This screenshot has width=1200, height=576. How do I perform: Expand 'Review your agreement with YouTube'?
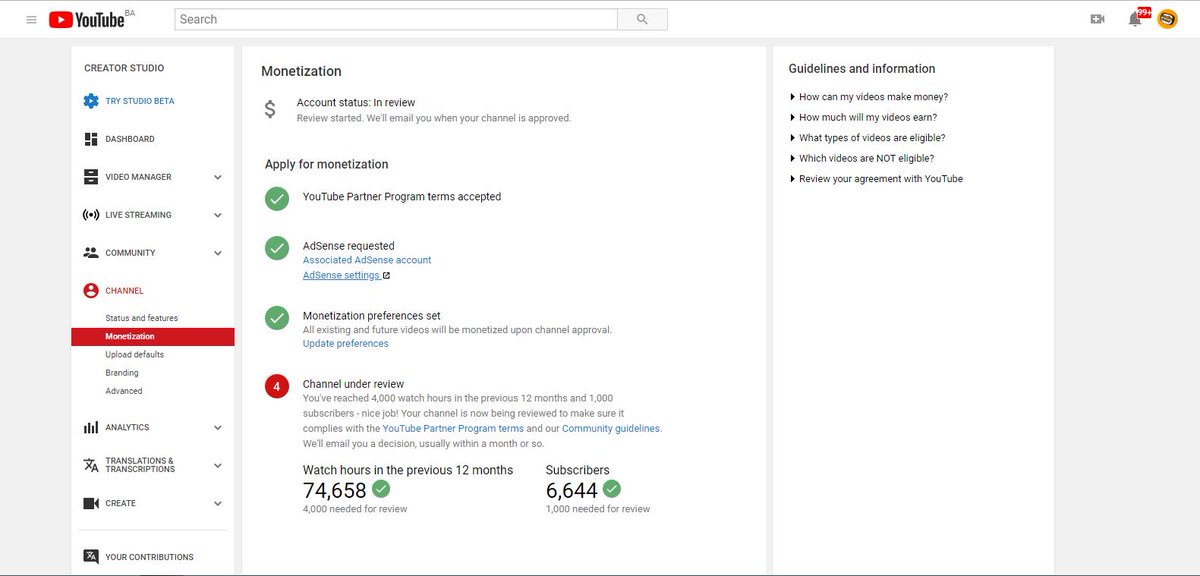tap(876, 179)
